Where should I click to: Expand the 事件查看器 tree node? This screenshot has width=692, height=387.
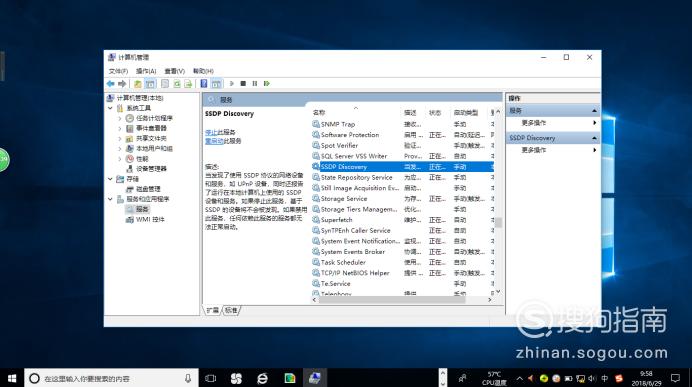(120, 128)
